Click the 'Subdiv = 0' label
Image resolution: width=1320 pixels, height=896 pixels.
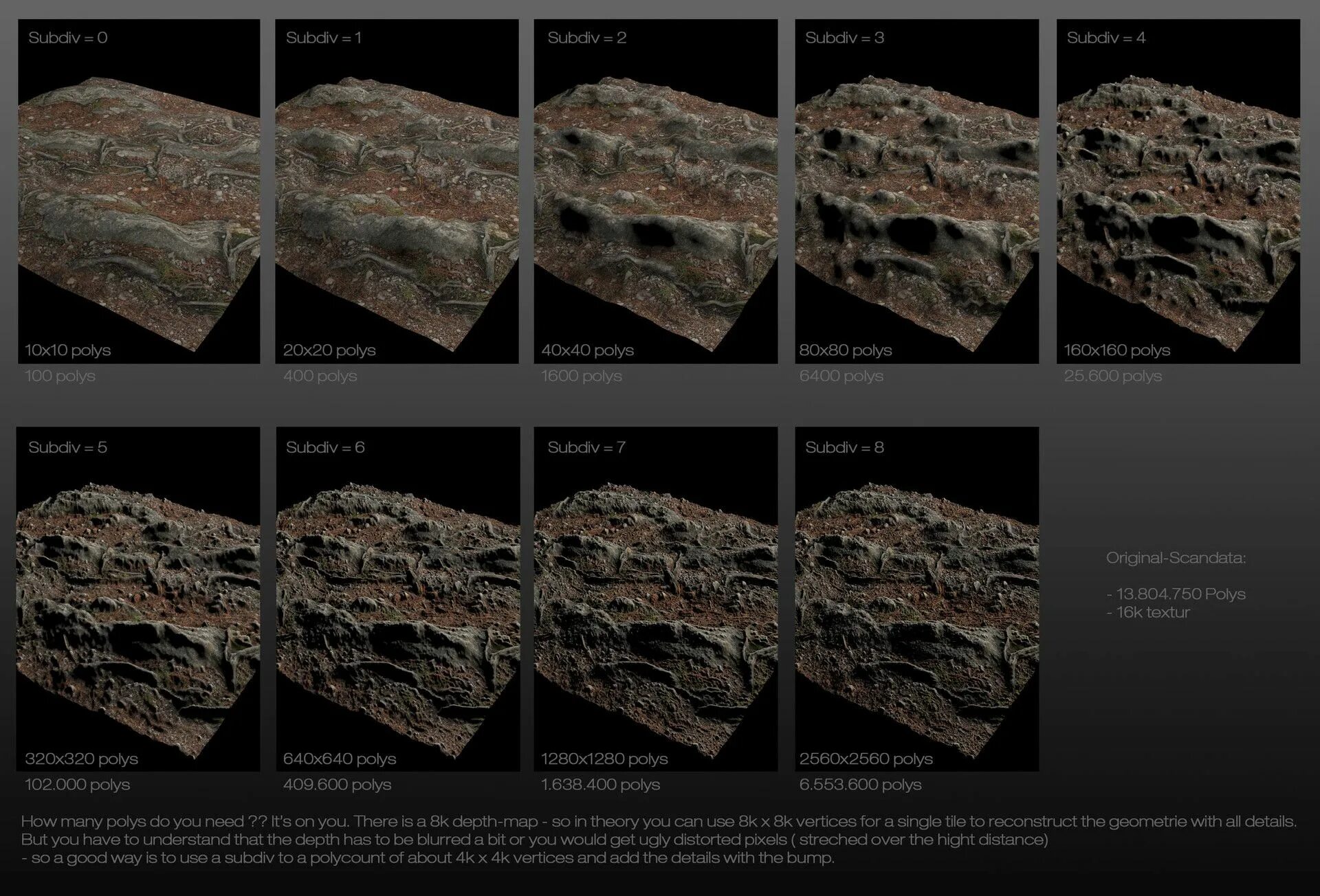coord(68,38)
